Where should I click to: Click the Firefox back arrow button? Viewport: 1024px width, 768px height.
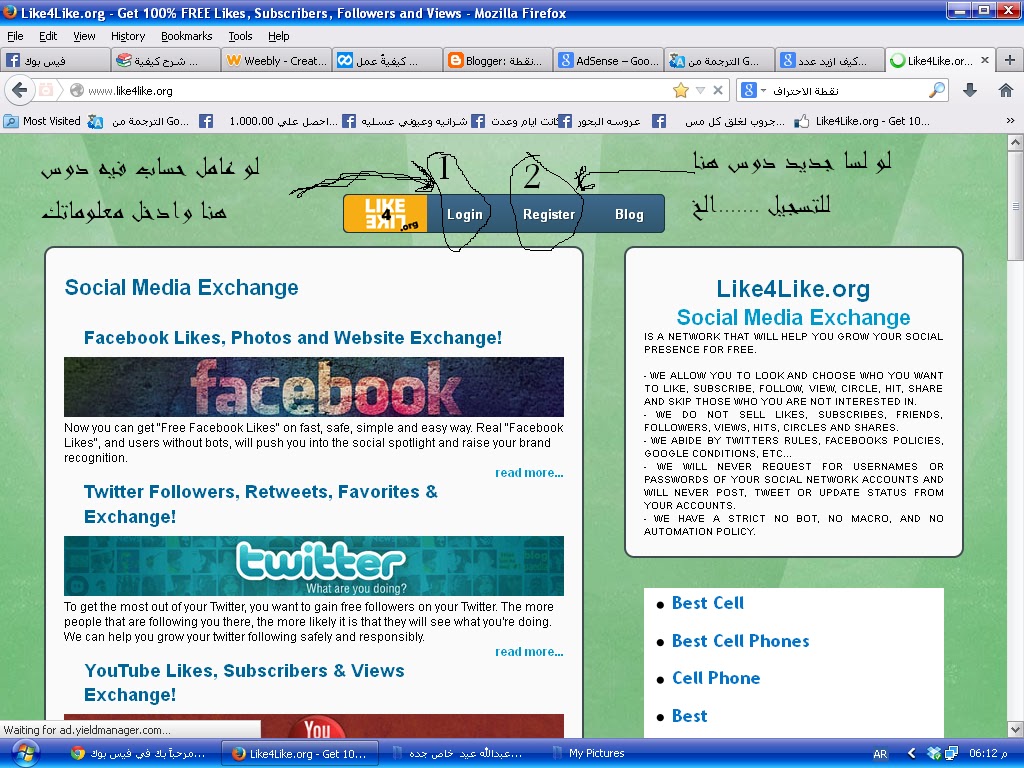(20, 90)
